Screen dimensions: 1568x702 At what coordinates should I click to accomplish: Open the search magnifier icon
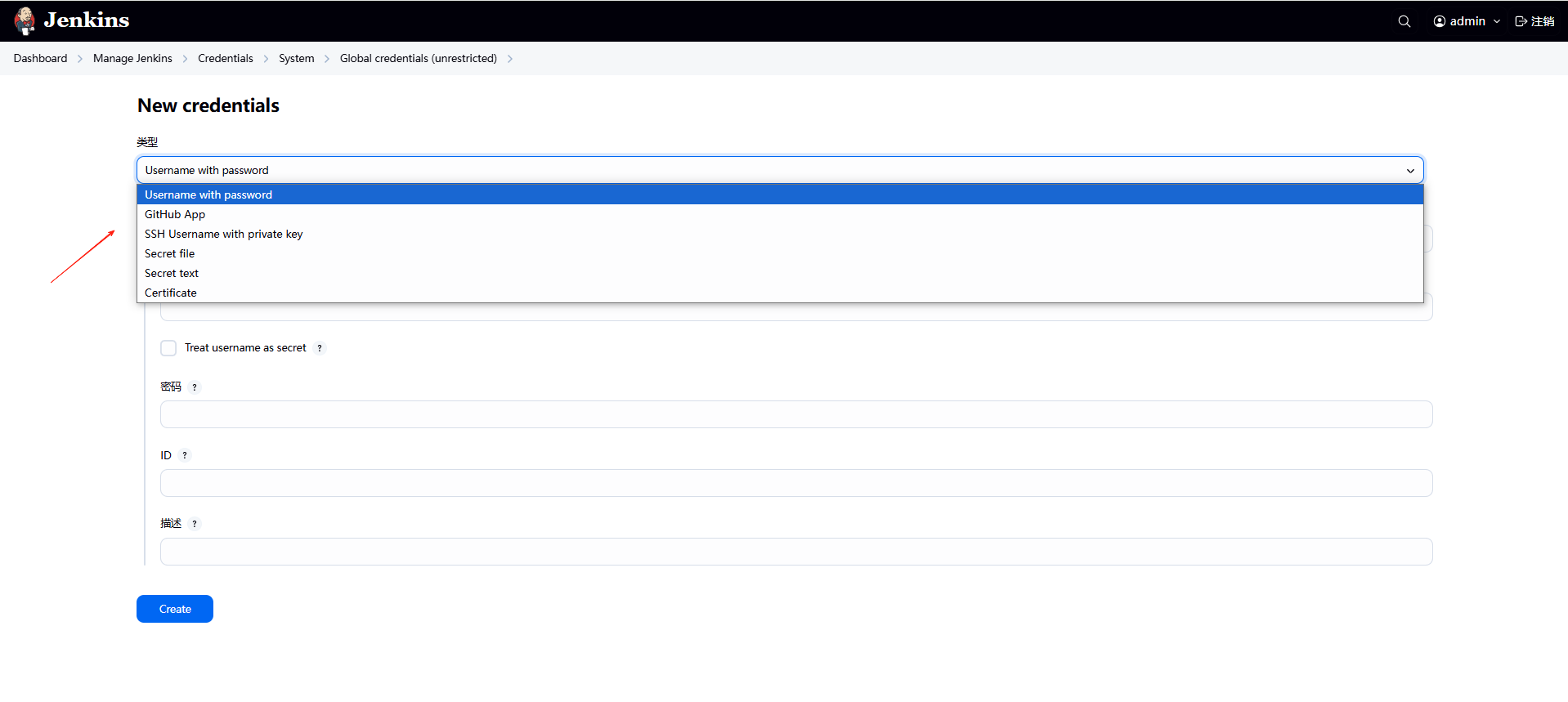[1404, 21]
